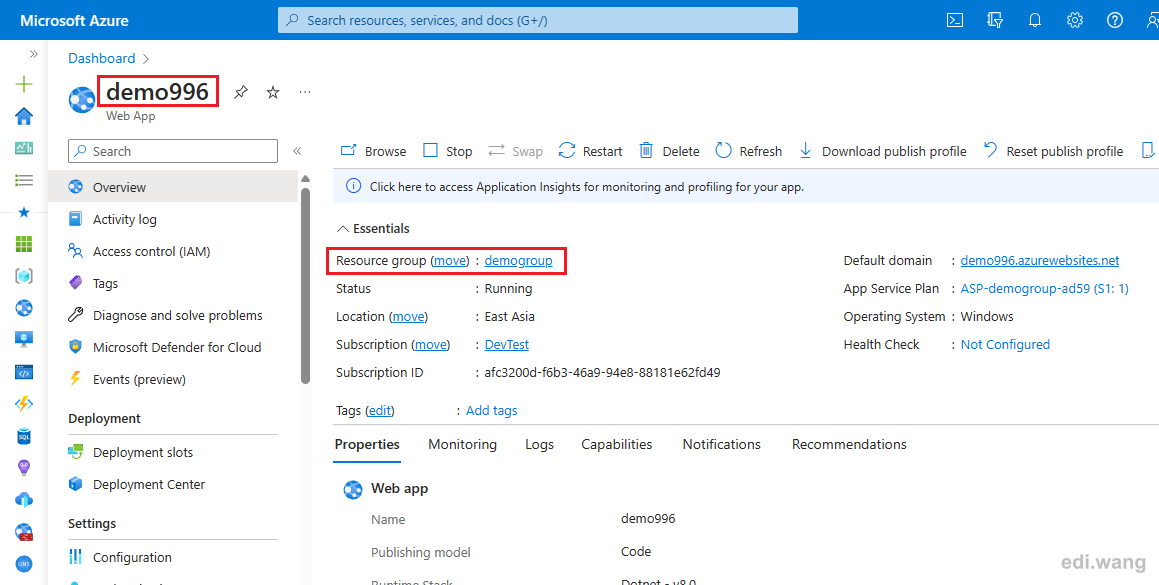The height and width of the screenshot is (585, 1159).
Task: Click the green plus Create a resource icon
Action: 24,84
